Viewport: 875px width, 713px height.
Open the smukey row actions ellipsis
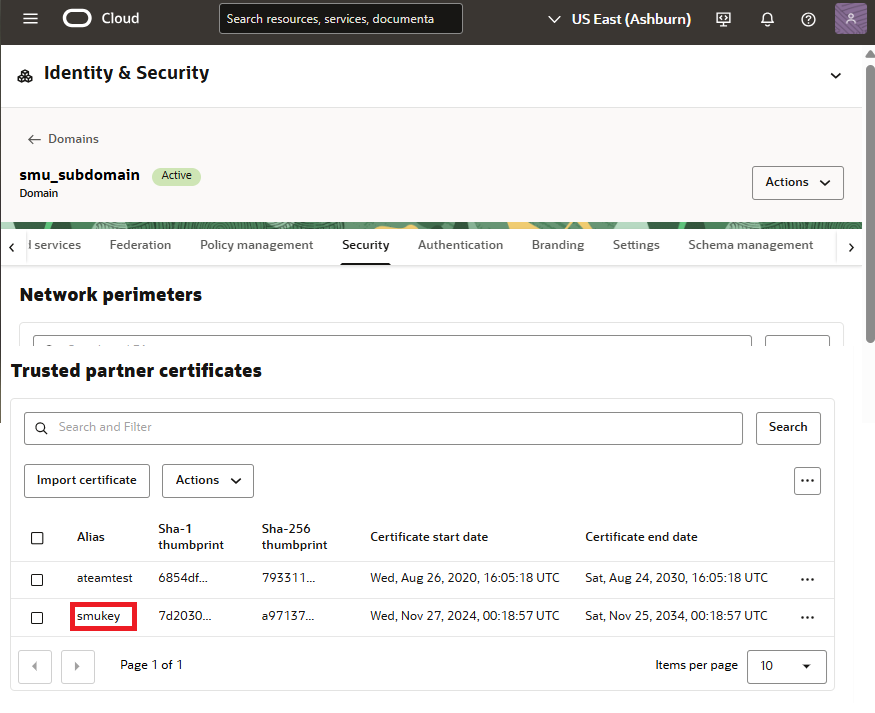click(x=807, y=617)
